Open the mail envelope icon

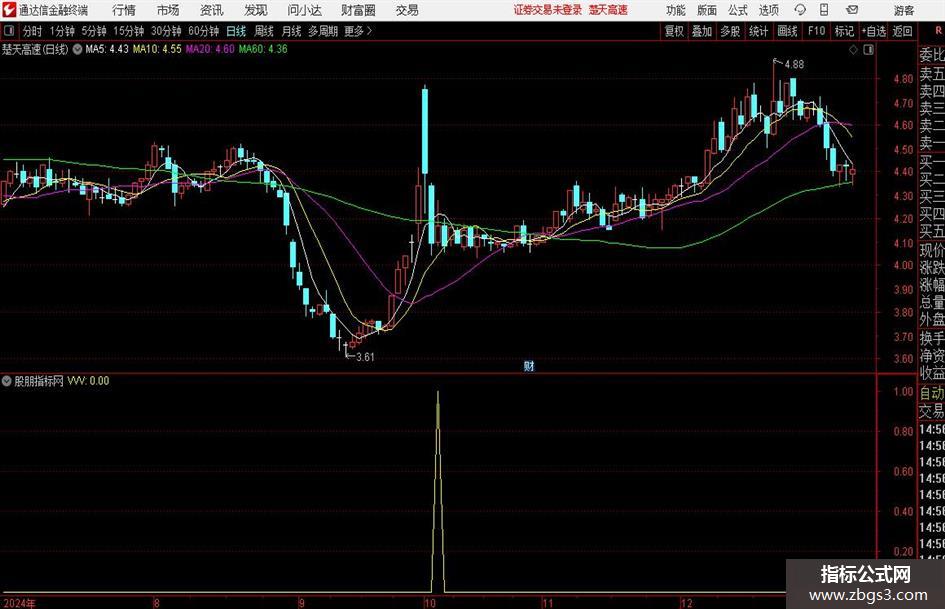(852, 10)
